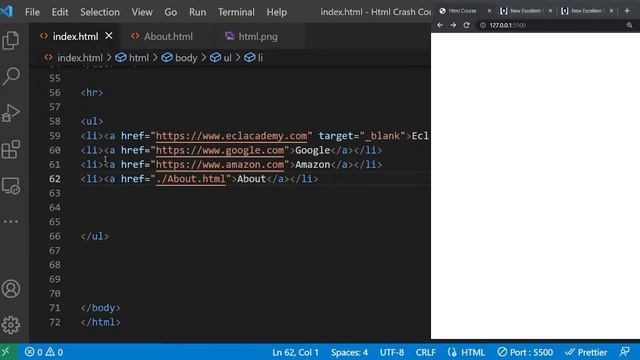640x360 pixels.
Task: Click the google.com href link in code
Action: [x=220, y=150]
